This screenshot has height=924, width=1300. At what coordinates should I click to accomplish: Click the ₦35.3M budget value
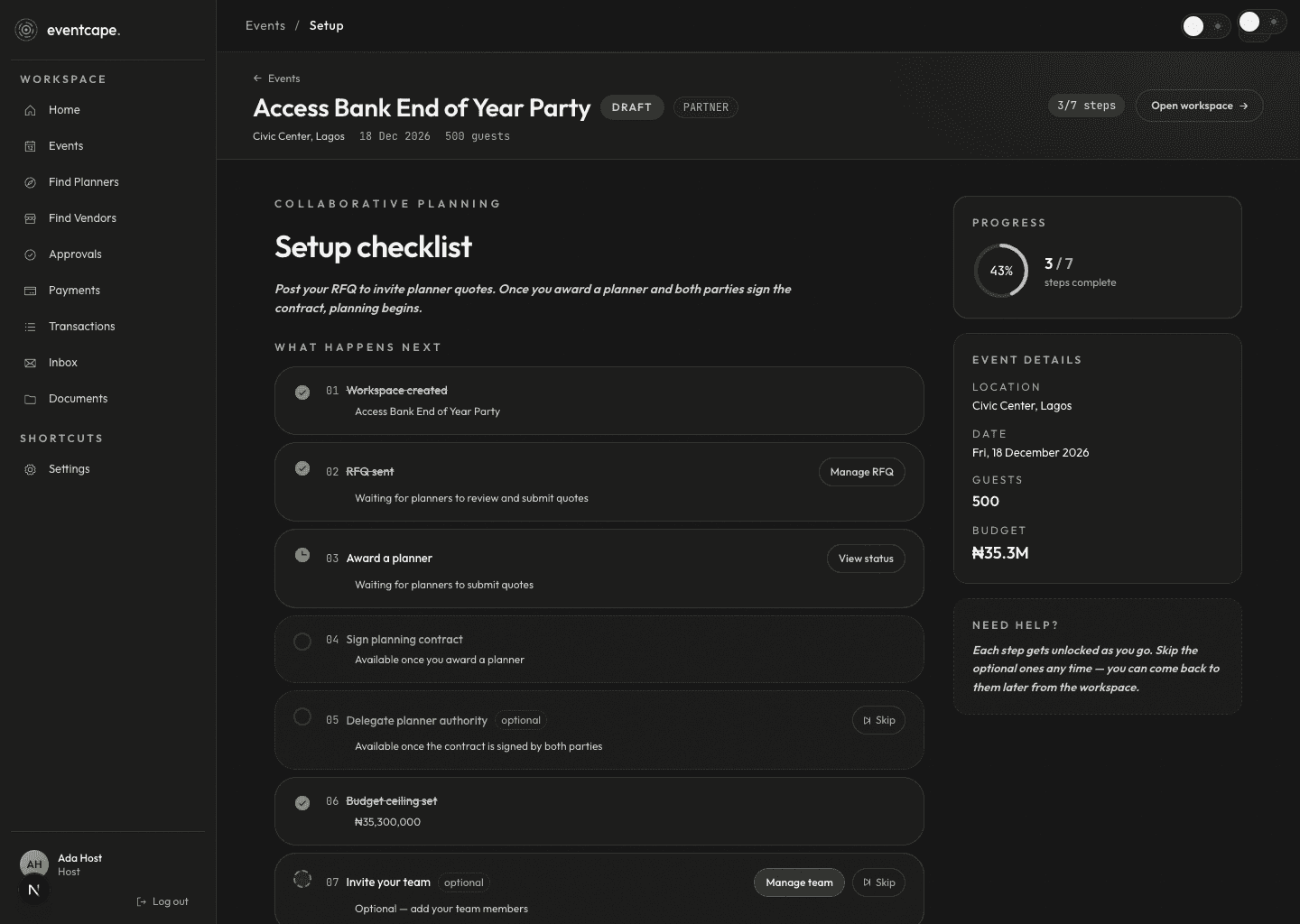pos(1000,553)
